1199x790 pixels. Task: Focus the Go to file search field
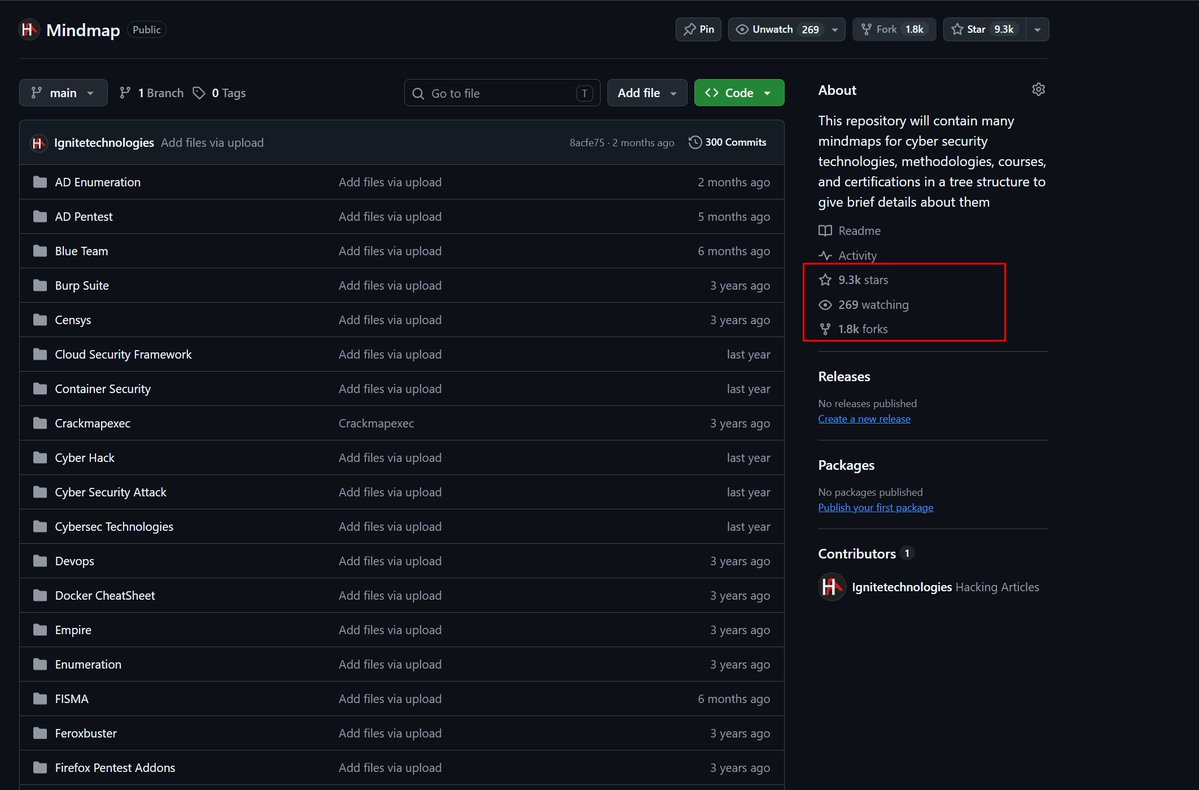pyautogui.click(x=502, y=93)
